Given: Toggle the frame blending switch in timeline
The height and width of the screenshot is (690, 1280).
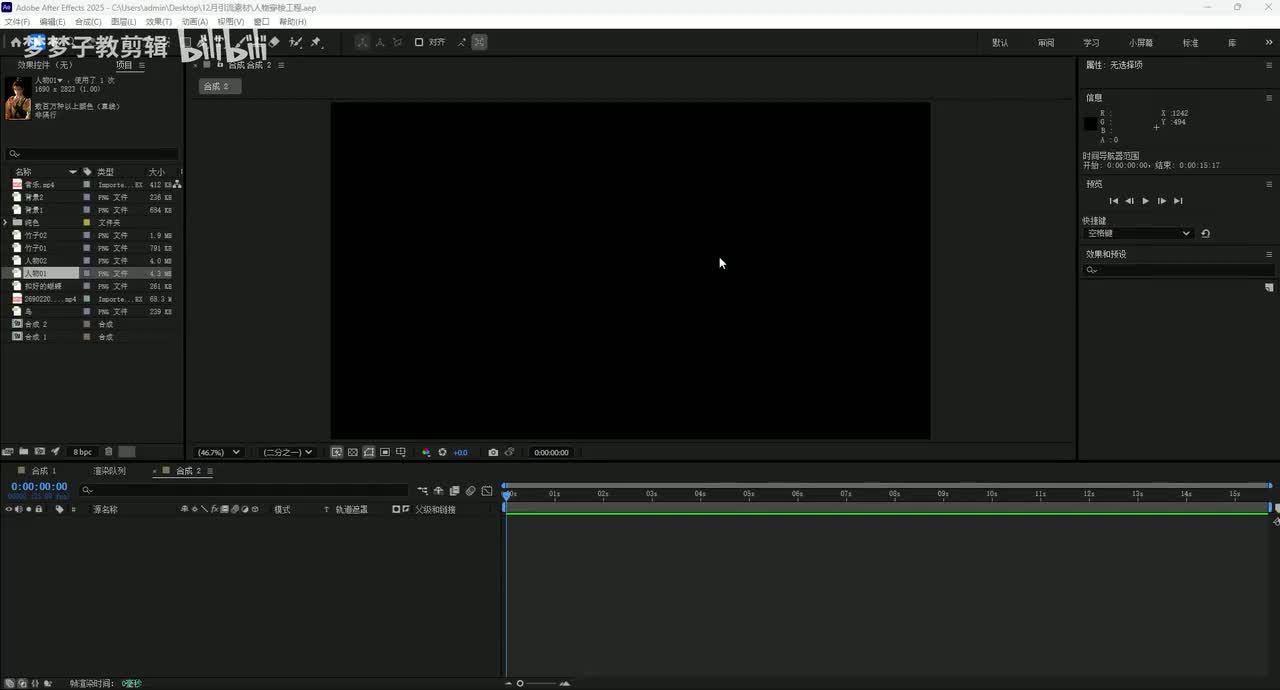Looking at the screenshot, I should 454,491.
